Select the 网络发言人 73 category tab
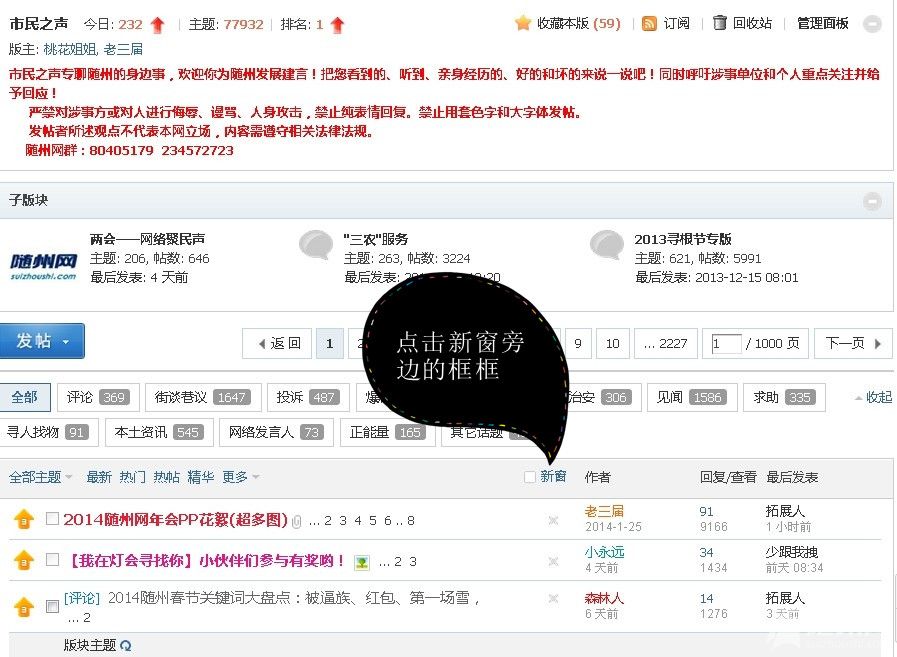This screenshot has height=657, width=897. [x=276, y=432]
